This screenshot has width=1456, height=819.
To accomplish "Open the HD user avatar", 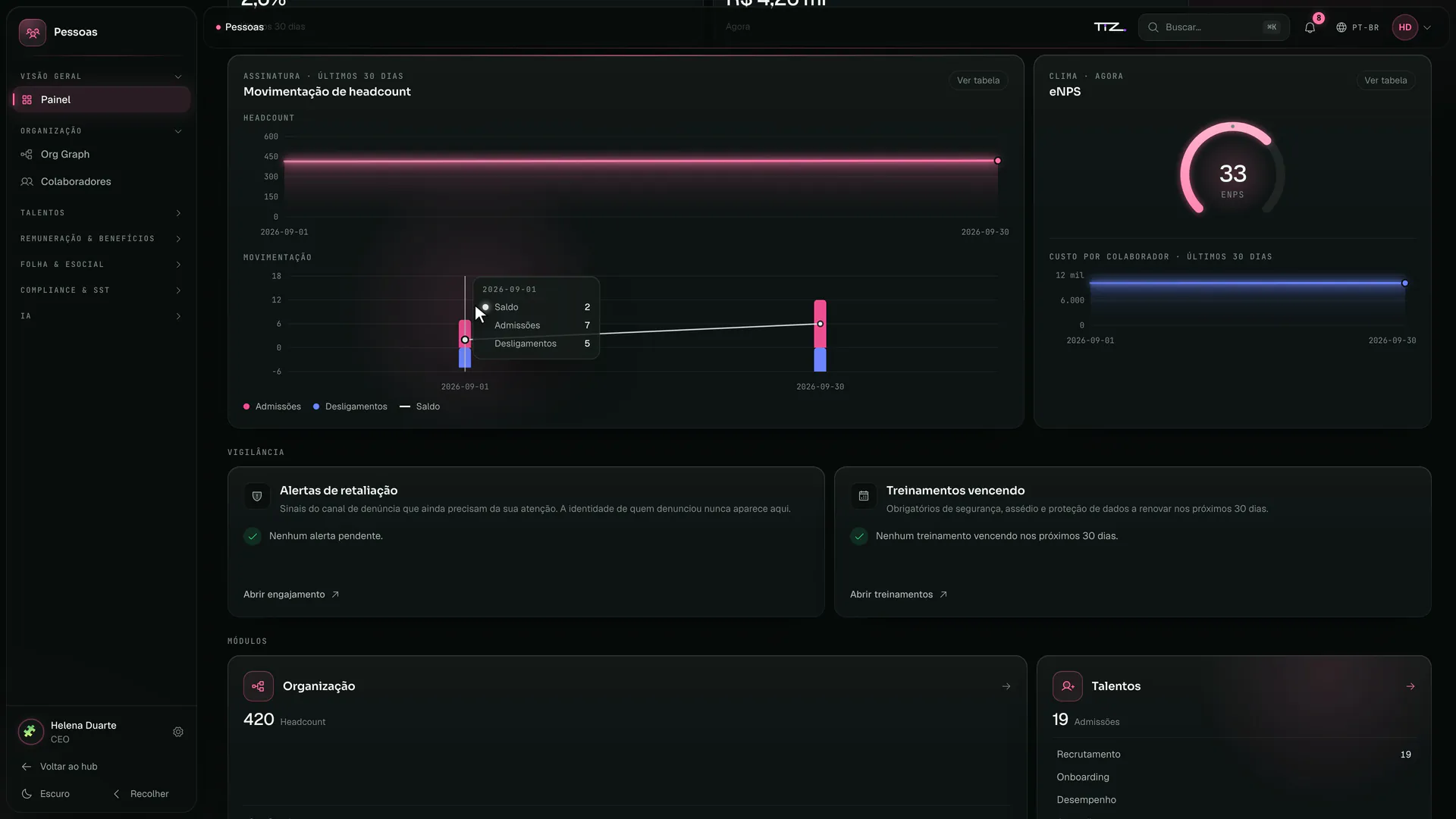I will click(x=1405, y=27).
